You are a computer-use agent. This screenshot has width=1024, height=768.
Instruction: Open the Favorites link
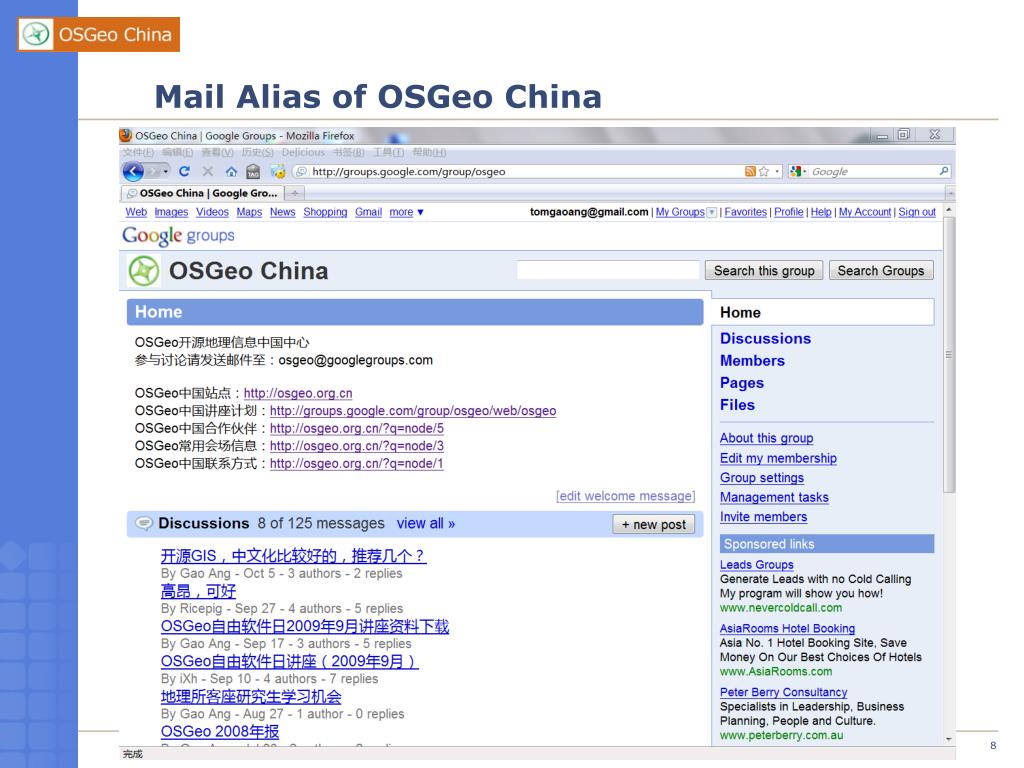click(x=745, y=212)
